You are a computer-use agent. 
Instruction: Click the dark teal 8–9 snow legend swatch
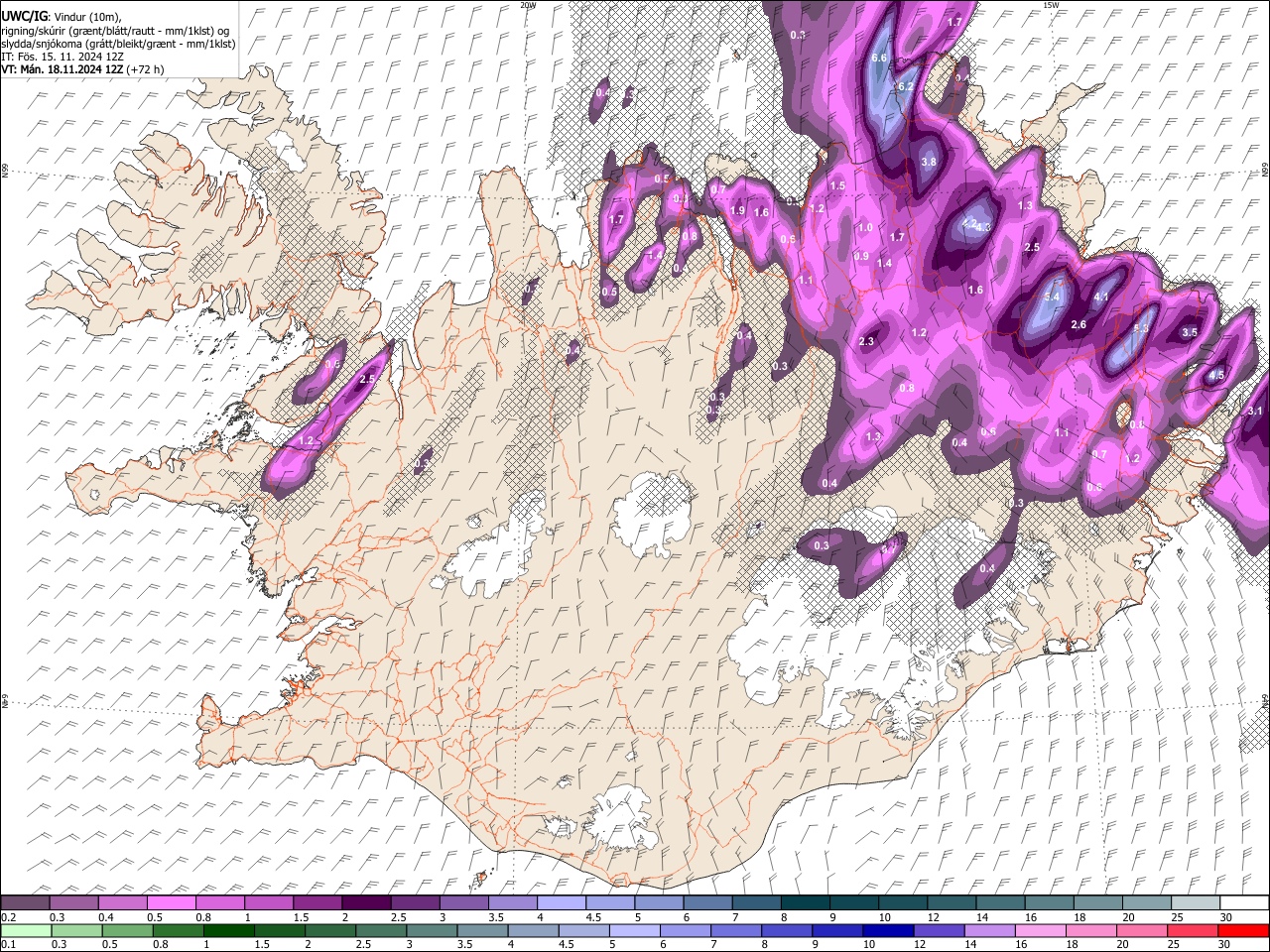click(x=806, y=903)
